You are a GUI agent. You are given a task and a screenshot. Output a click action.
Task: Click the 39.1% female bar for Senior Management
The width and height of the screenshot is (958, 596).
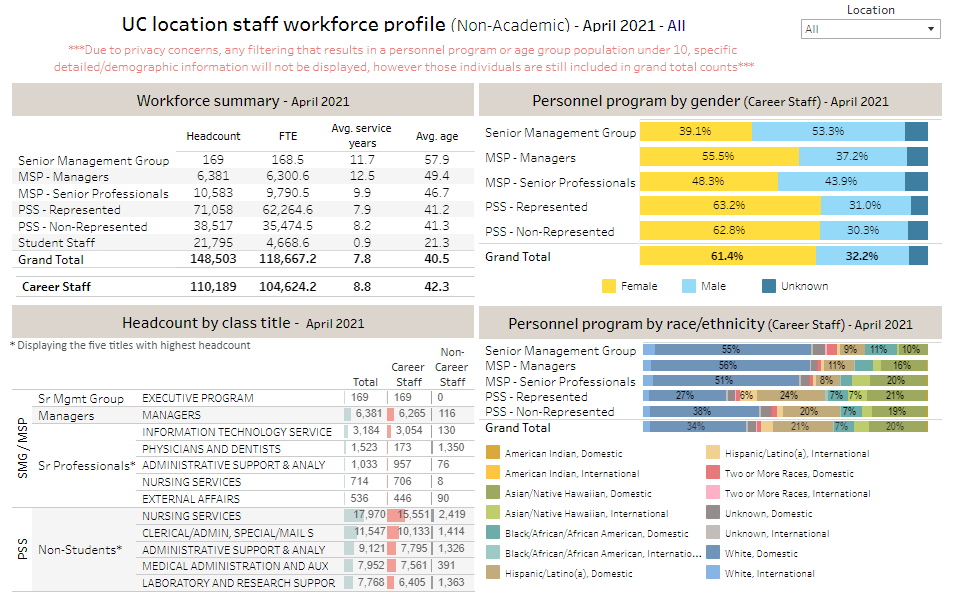[x=696, y=131]
